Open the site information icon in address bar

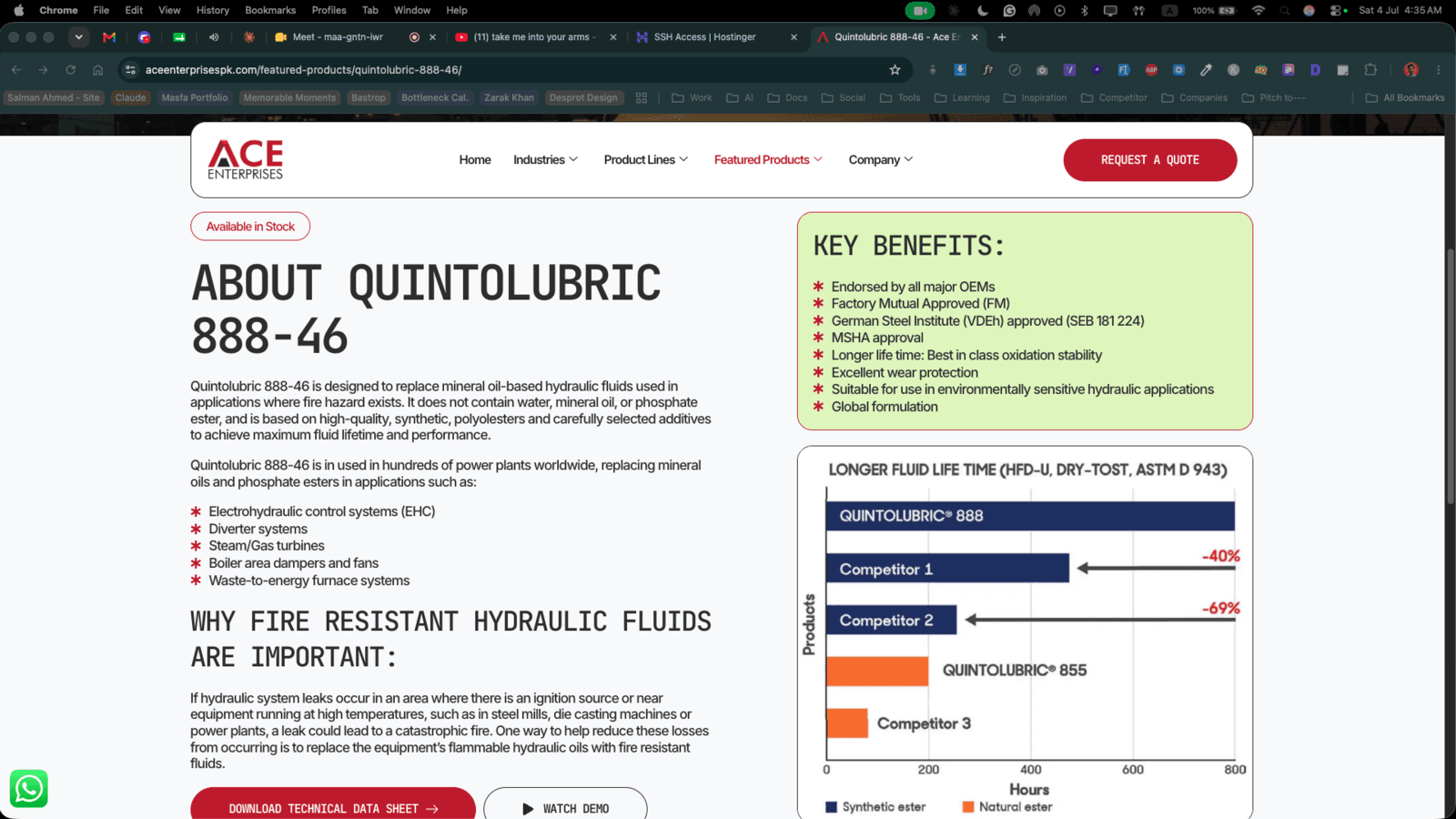point(130,70)
